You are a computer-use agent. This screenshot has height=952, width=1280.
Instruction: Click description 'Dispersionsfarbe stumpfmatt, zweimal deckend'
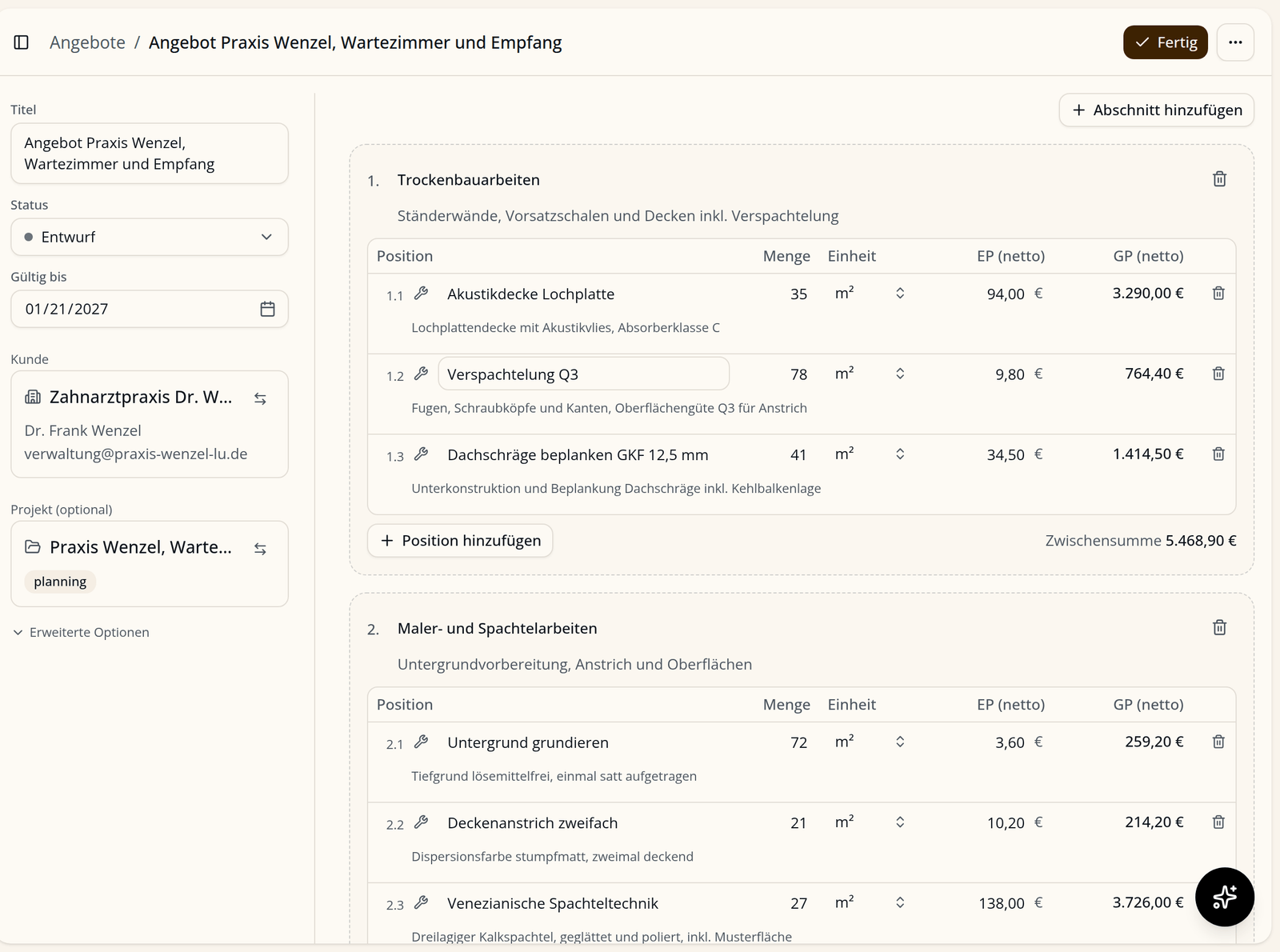553,857
